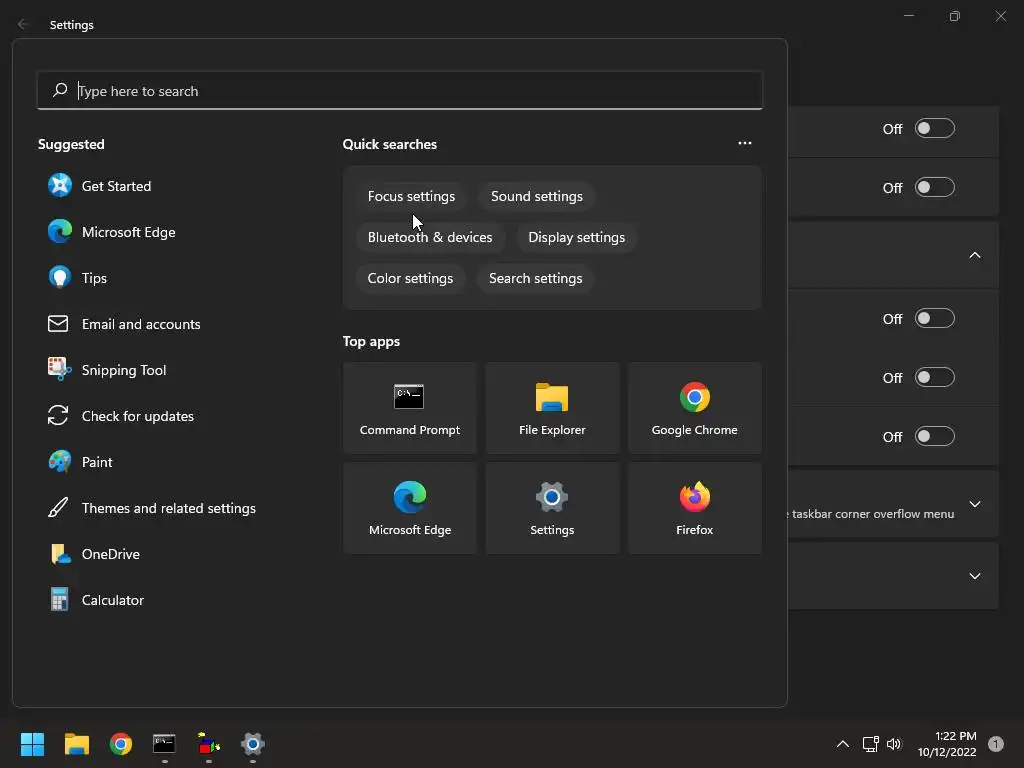The image size is (1024, 768).
Task: Launch Google Chrome from Top apps
Action: (694, 408)
